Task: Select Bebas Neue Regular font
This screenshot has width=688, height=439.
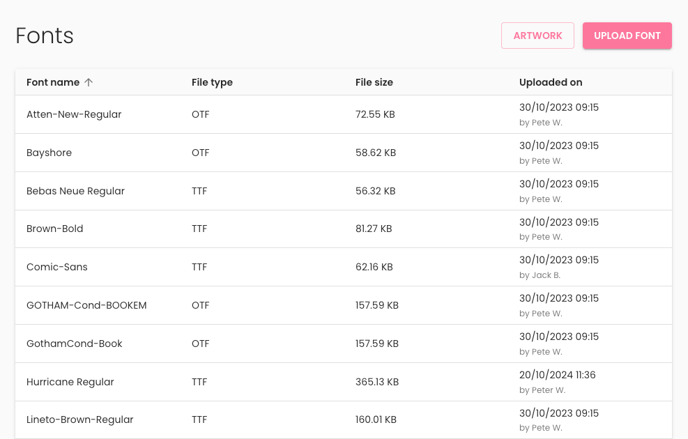Action: point(344,191)
